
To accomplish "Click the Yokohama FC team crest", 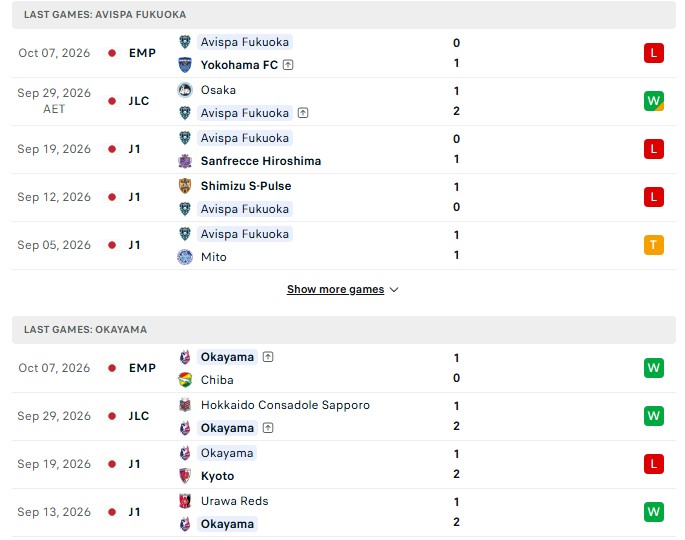I will point(185,65).
